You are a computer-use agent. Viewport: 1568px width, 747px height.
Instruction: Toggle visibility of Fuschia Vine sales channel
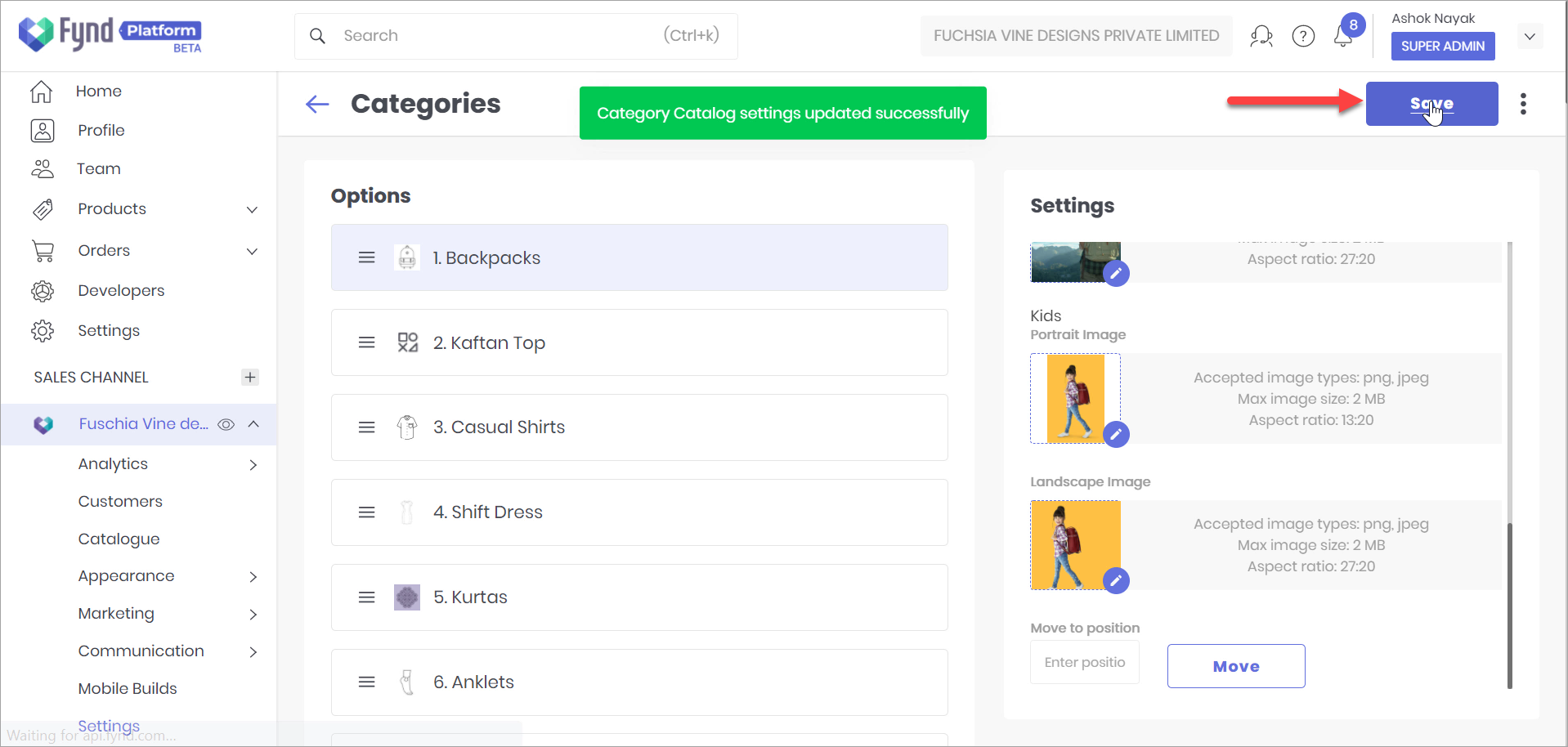click(x=226, y=424)
